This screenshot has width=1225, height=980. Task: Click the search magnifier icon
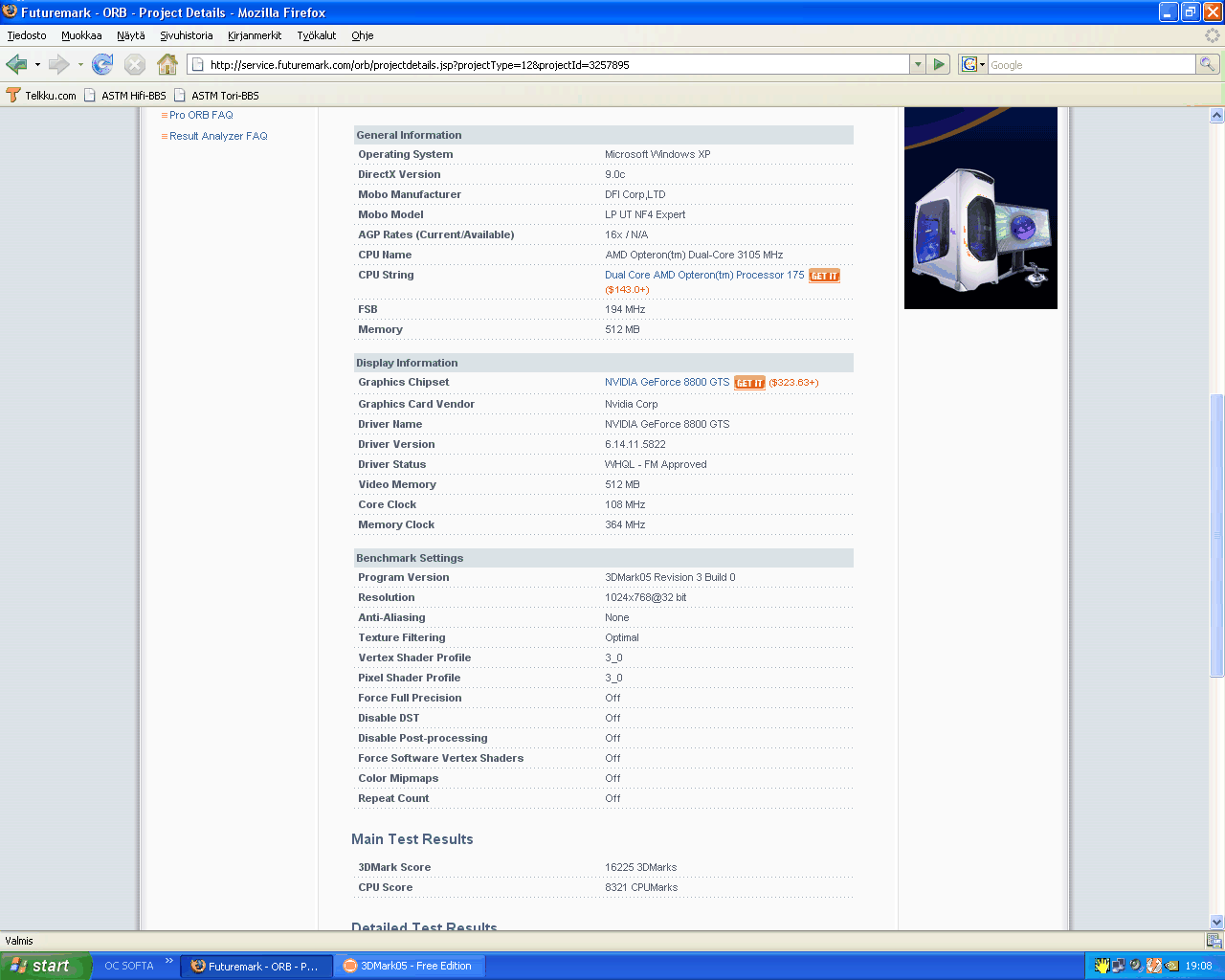coord(1208,64)
